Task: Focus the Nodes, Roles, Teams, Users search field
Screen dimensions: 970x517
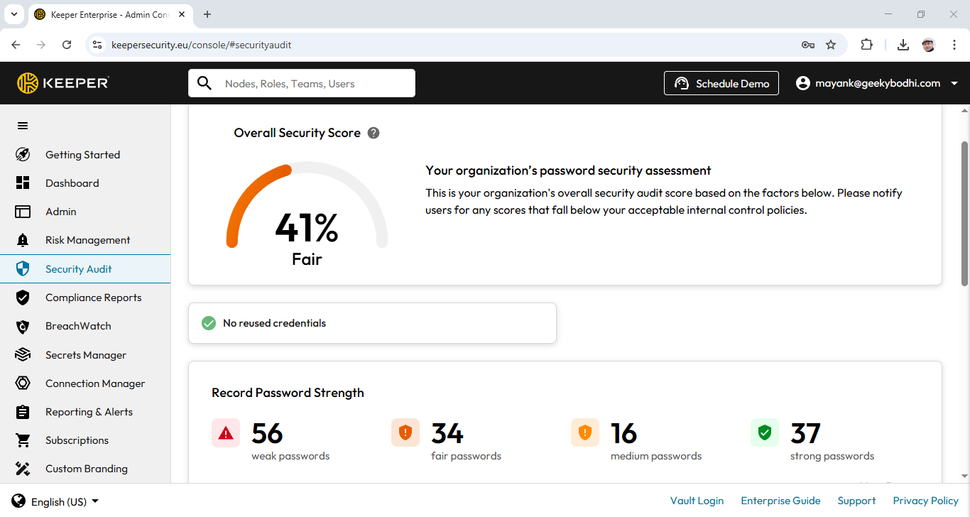Action: [x=302, y=83]
